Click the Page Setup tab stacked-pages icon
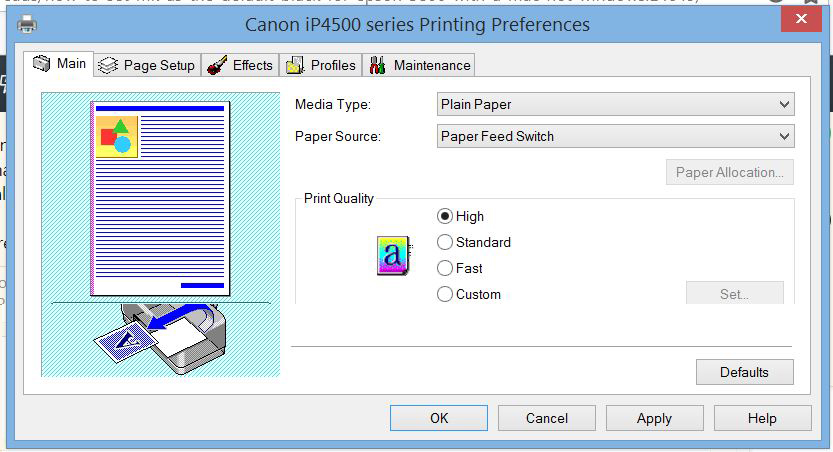The image size is (833, 452). [108, 66]
